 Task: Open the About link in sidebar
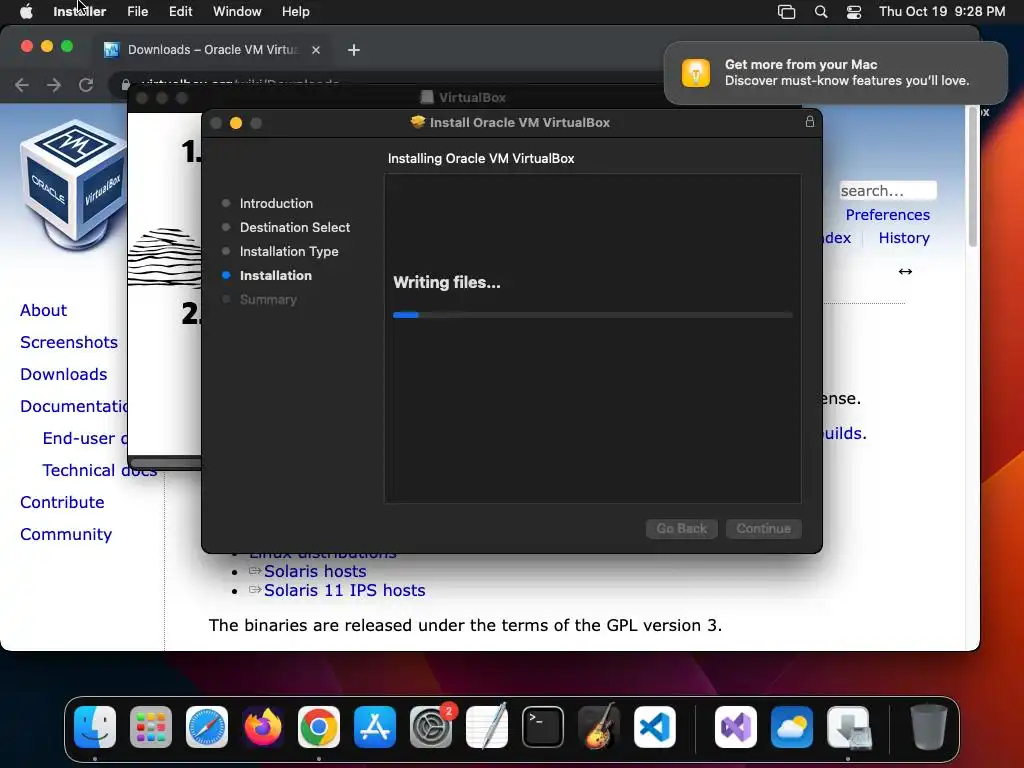(x=43, y=310)
